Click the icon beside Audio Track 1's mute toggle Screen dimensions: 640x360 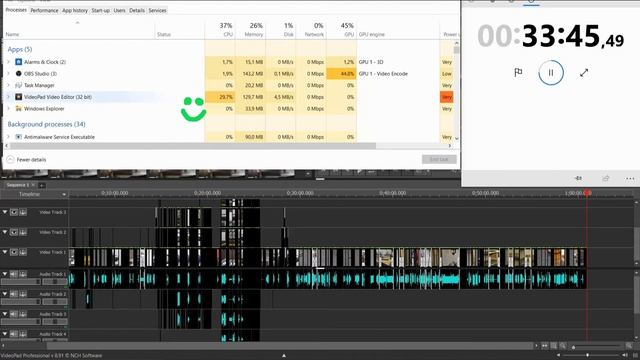pyautogui.click(x=23, y=274)
